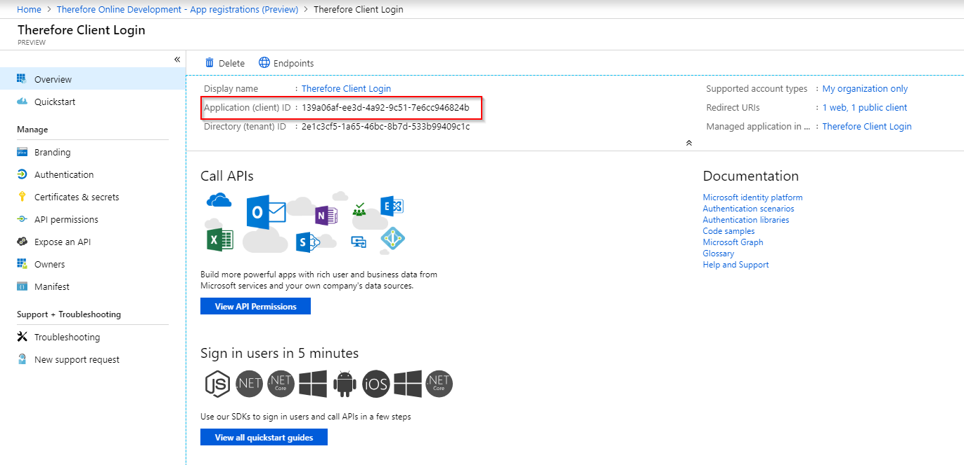Click the Endpoints globe icon
Viewport: 964px width, 465px height.
pos(264,63)
